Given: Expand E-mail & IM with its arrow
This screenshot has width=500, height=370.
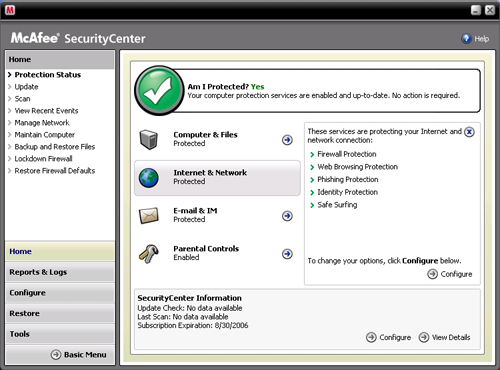Looking at the screenshot, I should (287, 216).
